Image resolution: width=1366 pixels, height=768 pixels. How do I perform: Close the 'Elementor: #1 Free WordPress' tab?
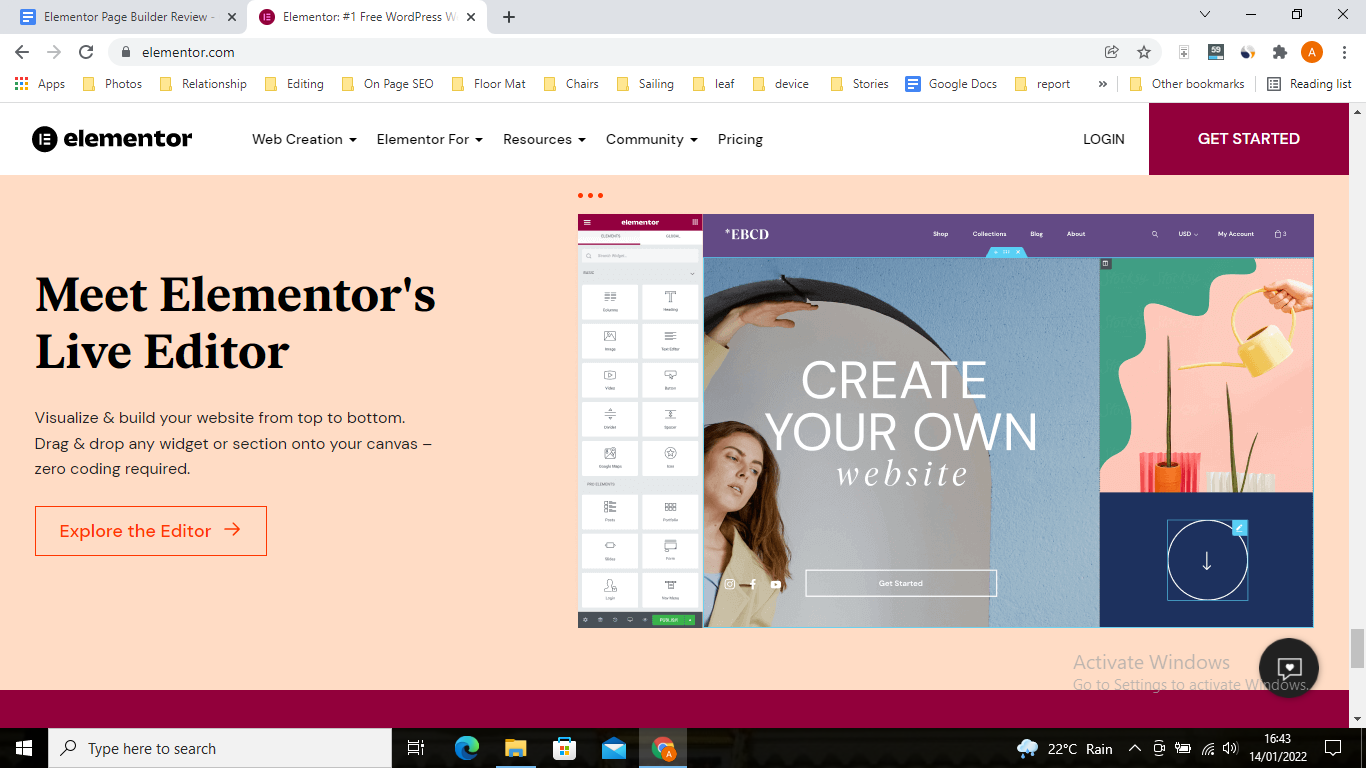tap(471, 17)
